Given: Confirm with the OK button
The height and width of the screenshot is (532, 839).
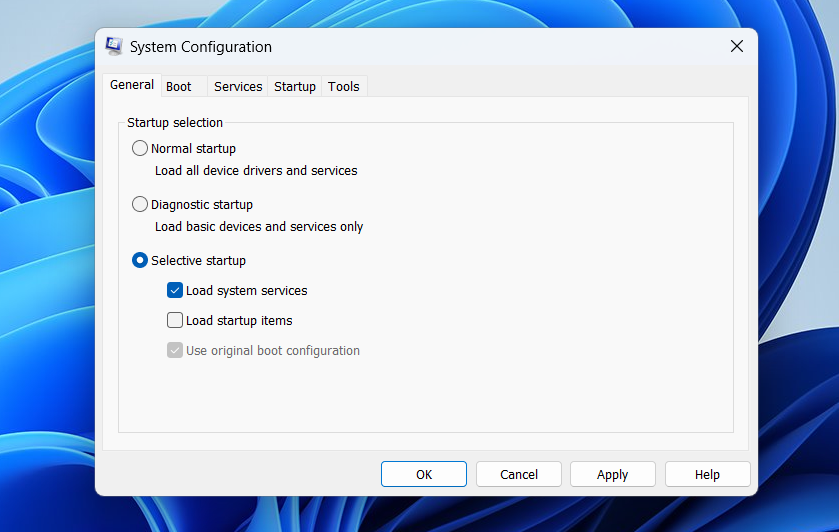Looking at the screenshot, I should point(424,474).
